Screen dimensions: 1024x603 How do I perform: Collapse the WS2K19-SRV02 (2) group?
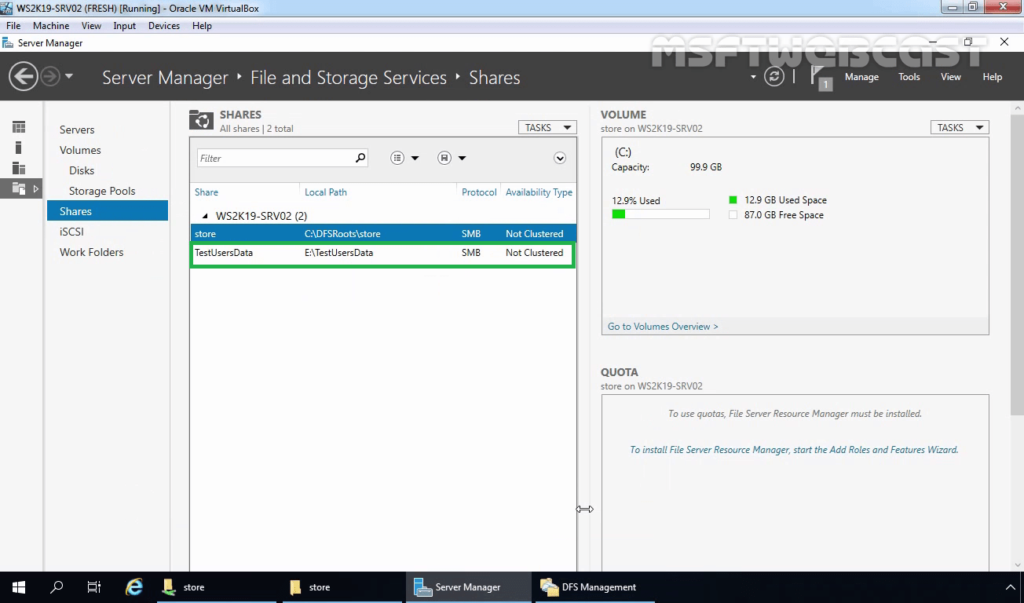(x=204, y=216)
